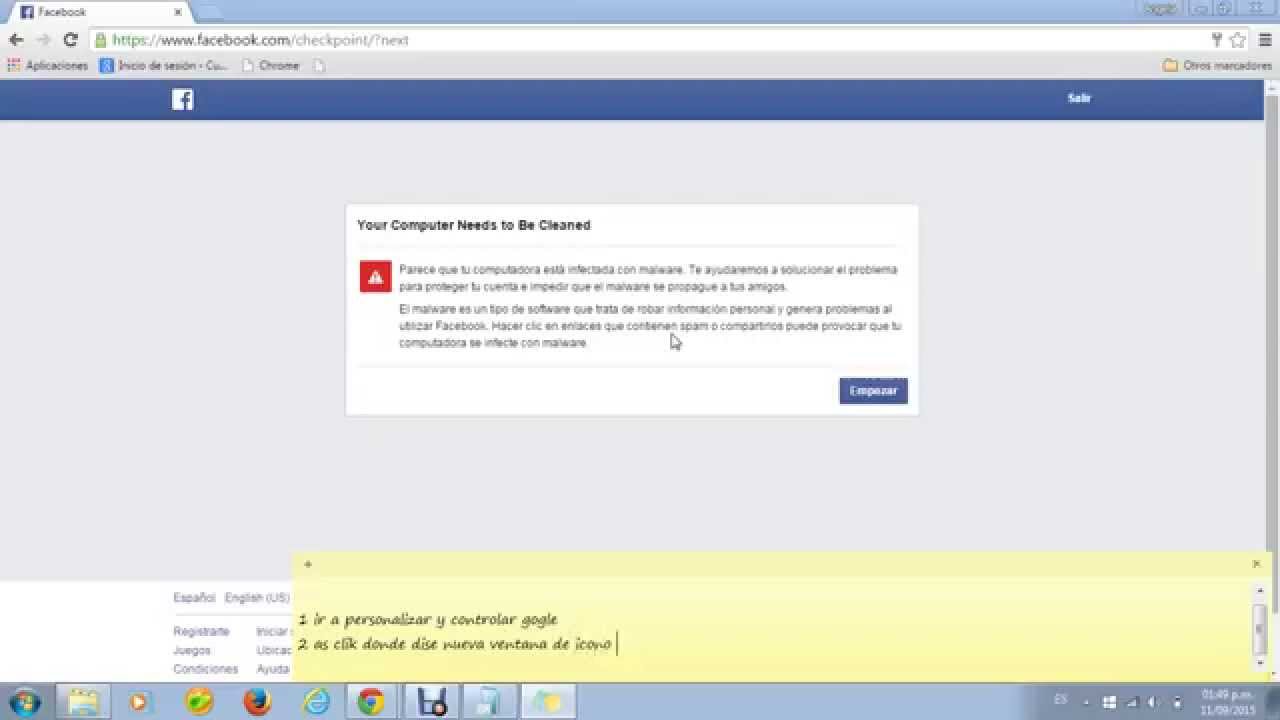This screenshot has width=1280, height=720.
Task: Select the 'English (US)' language link
Action: [x=257, y=598]
